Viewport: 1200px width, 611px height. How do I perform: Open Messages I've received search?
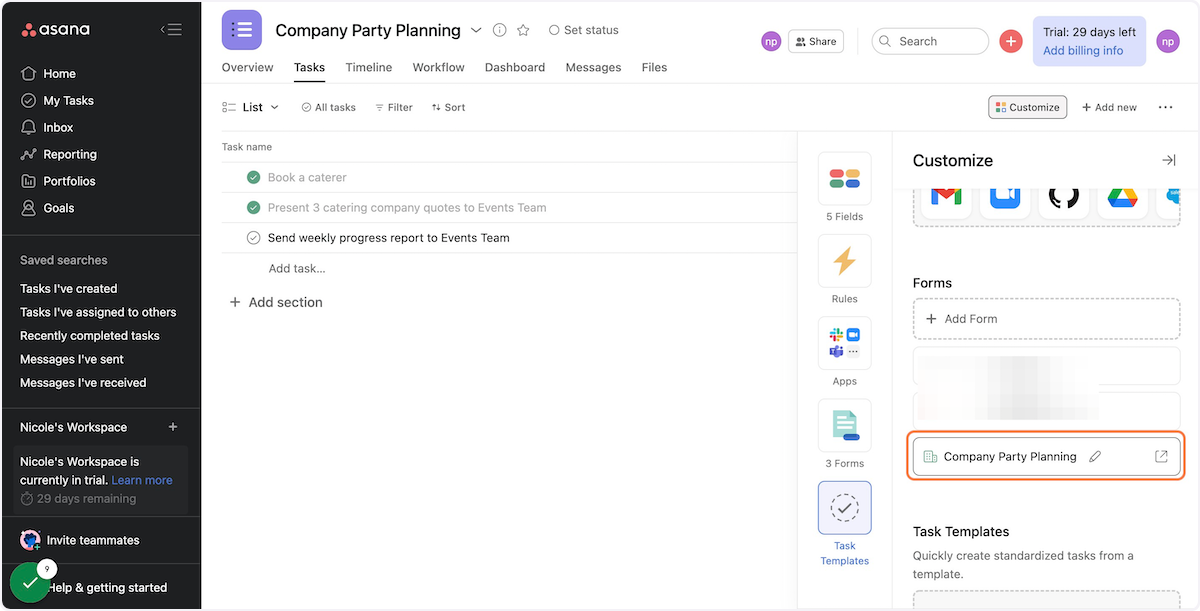point(83,383)
